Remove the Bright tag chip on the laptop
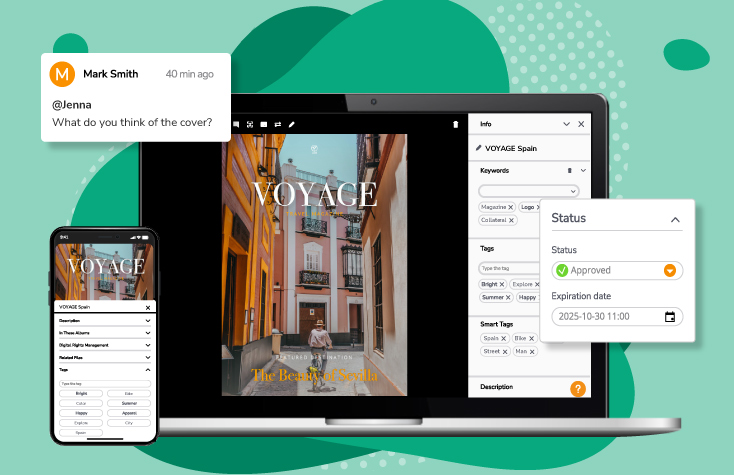 click(502, 284)
